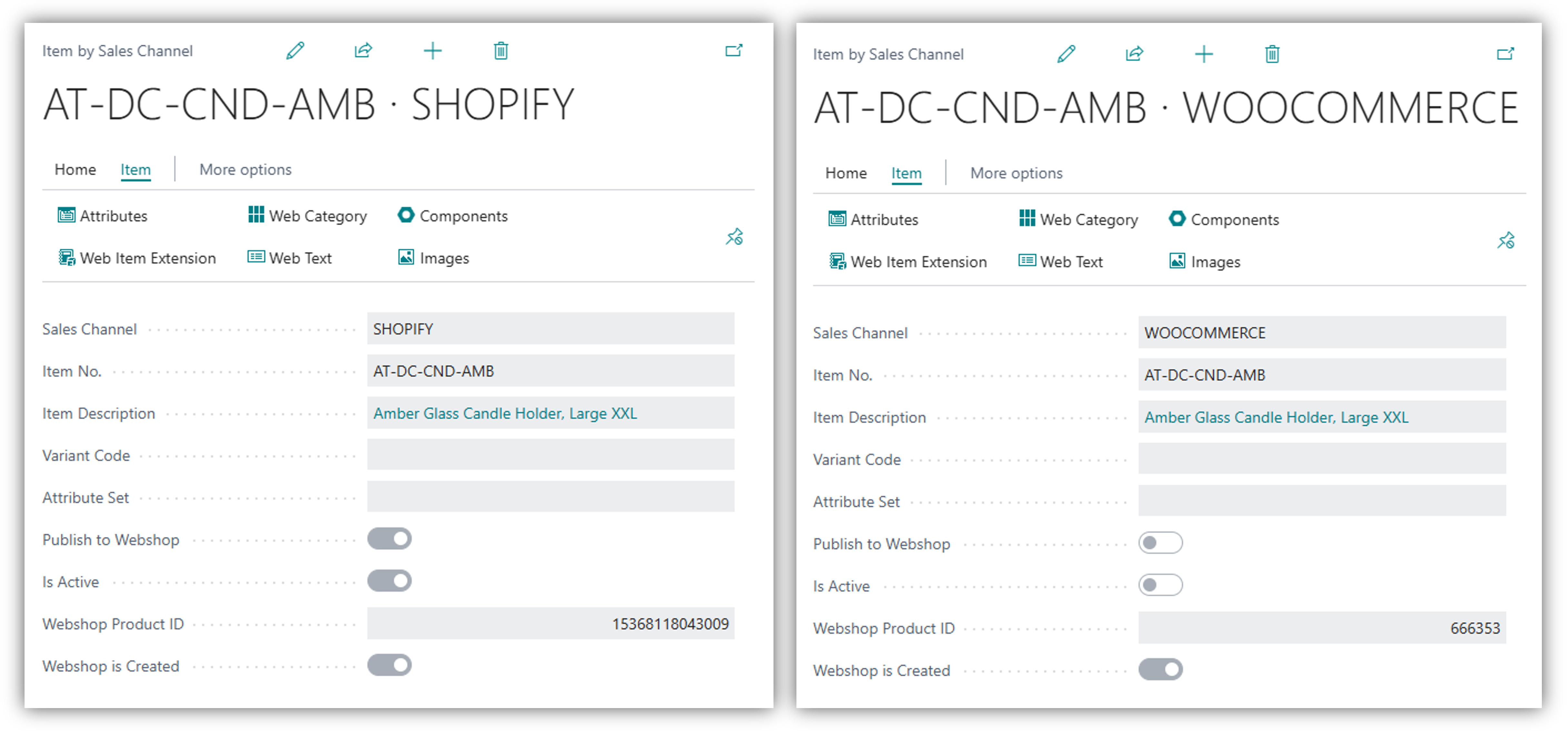Toggle Is Active in WOOCOMMERCE card
This screenshot has height=731, width=1568.
pos(1161,585)
